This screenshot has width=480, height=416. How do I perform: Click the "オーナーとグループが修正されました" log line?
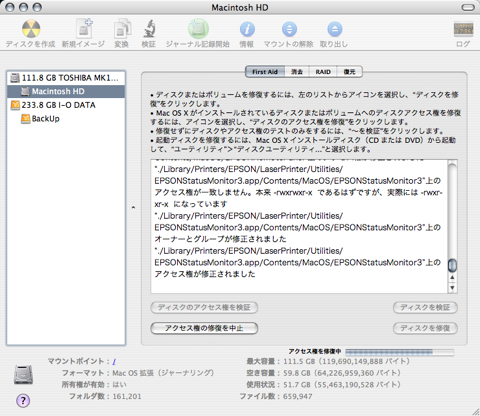coord(220,239)
